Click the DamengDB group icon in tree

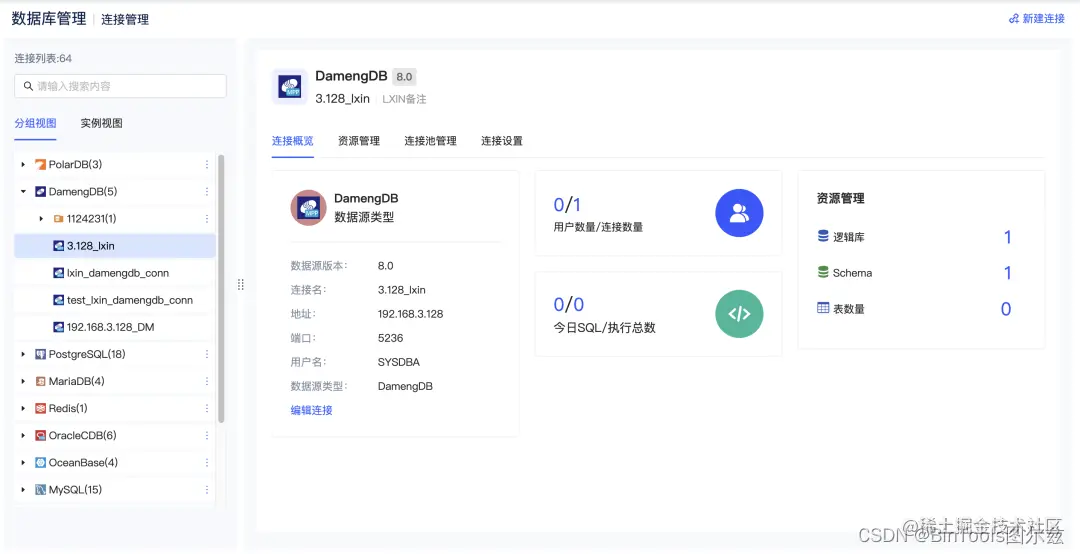point(41,192)
